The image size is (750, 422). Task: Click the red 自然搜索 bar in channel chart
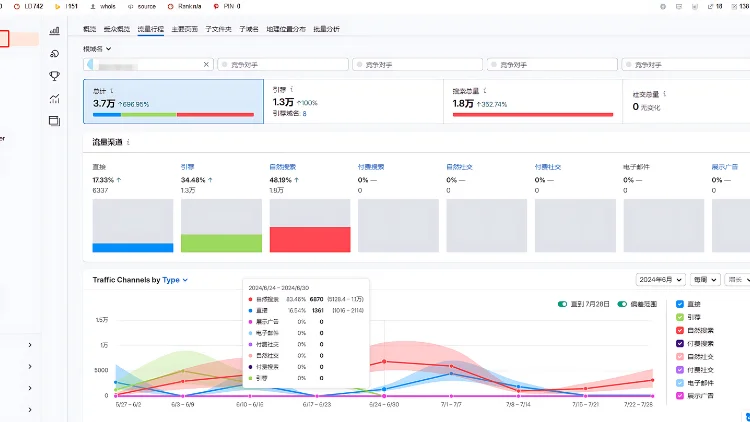point(310,239)
